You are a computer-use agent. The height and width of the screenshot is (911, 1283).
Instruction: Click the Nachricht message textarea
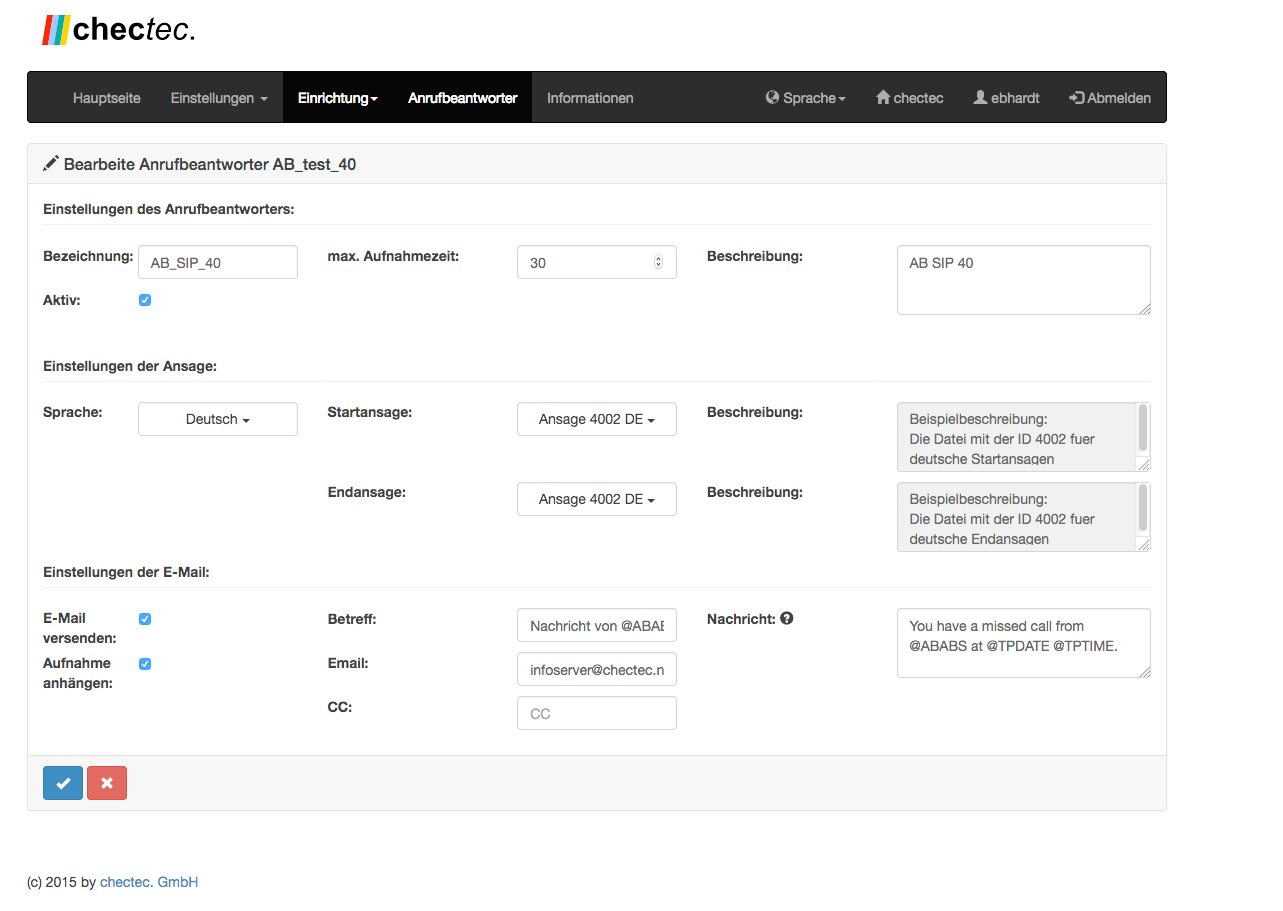1024,643
